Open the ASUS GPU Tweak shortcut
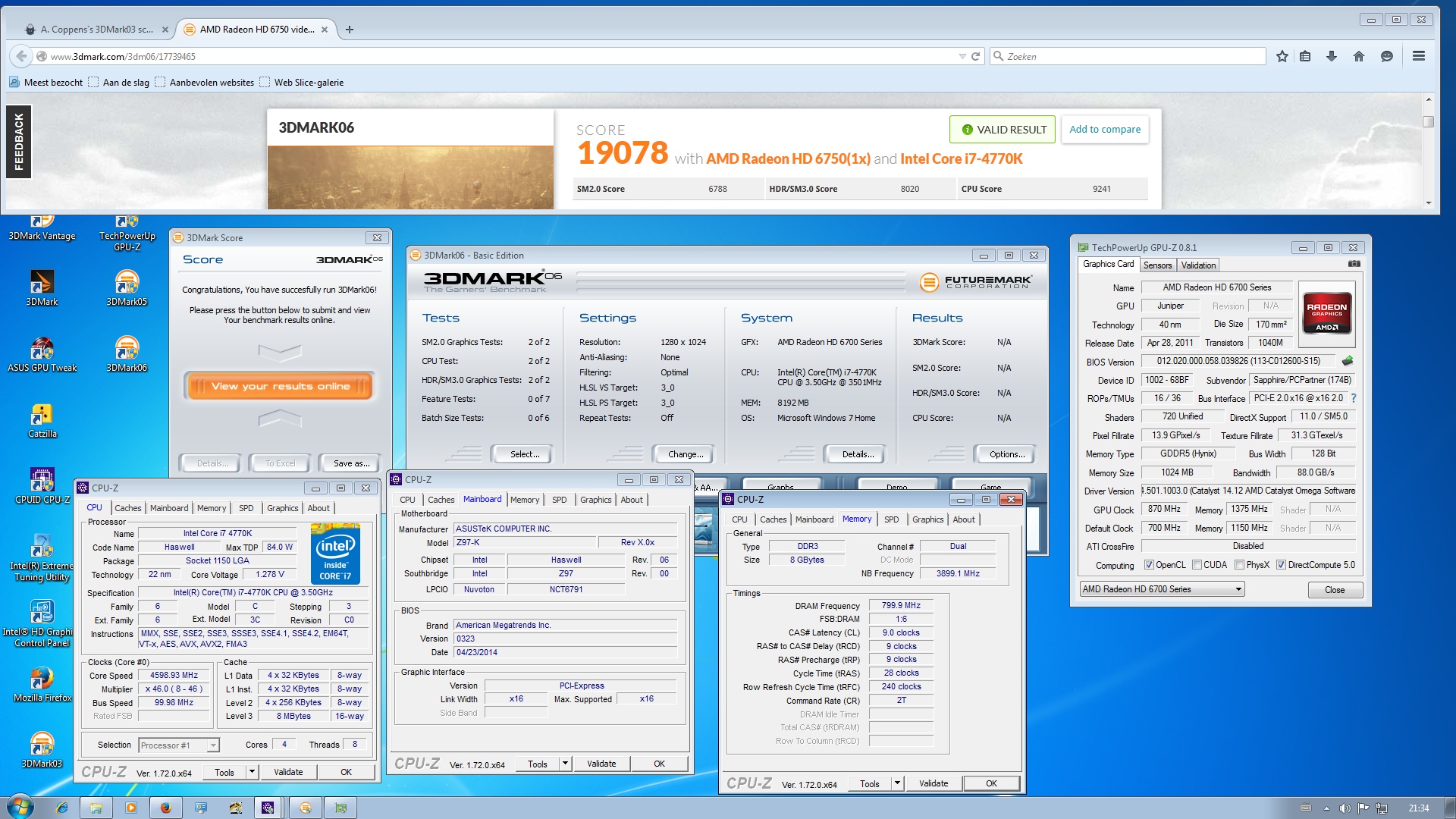This screenshot has height=819, width=1456. [x=42, y=354]
